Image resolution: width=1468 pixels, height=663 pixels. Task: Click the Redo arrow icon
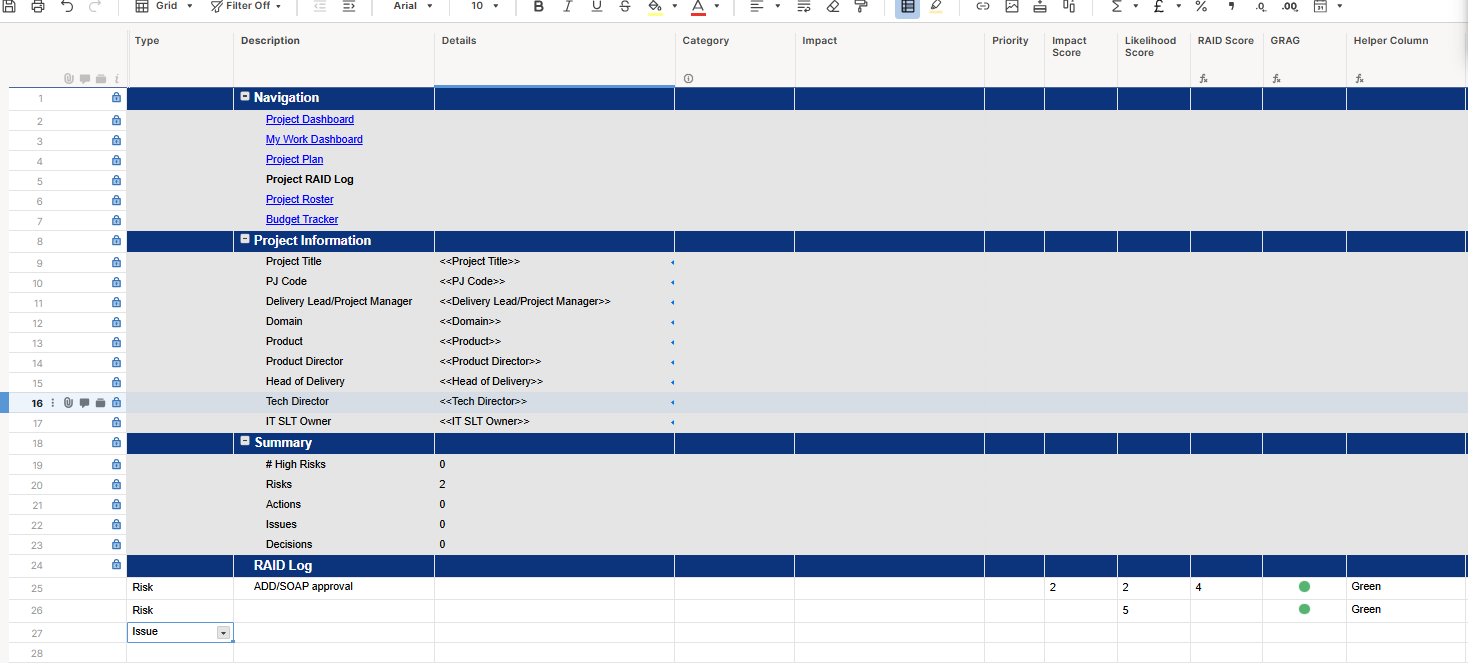(96, 6)
